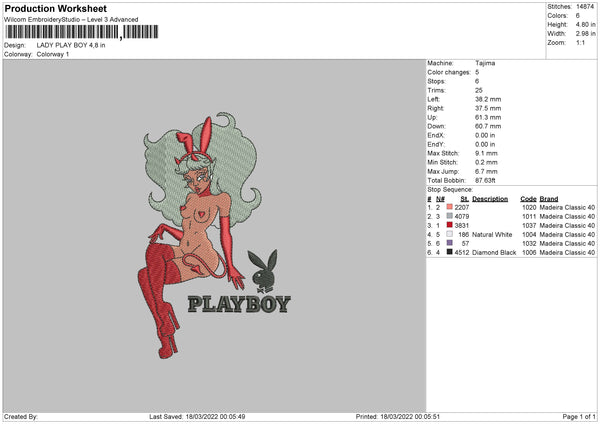Click the barcode in the worksheet header
The width and height of the screenshot is (600, 424).
[x=82, y=32]
